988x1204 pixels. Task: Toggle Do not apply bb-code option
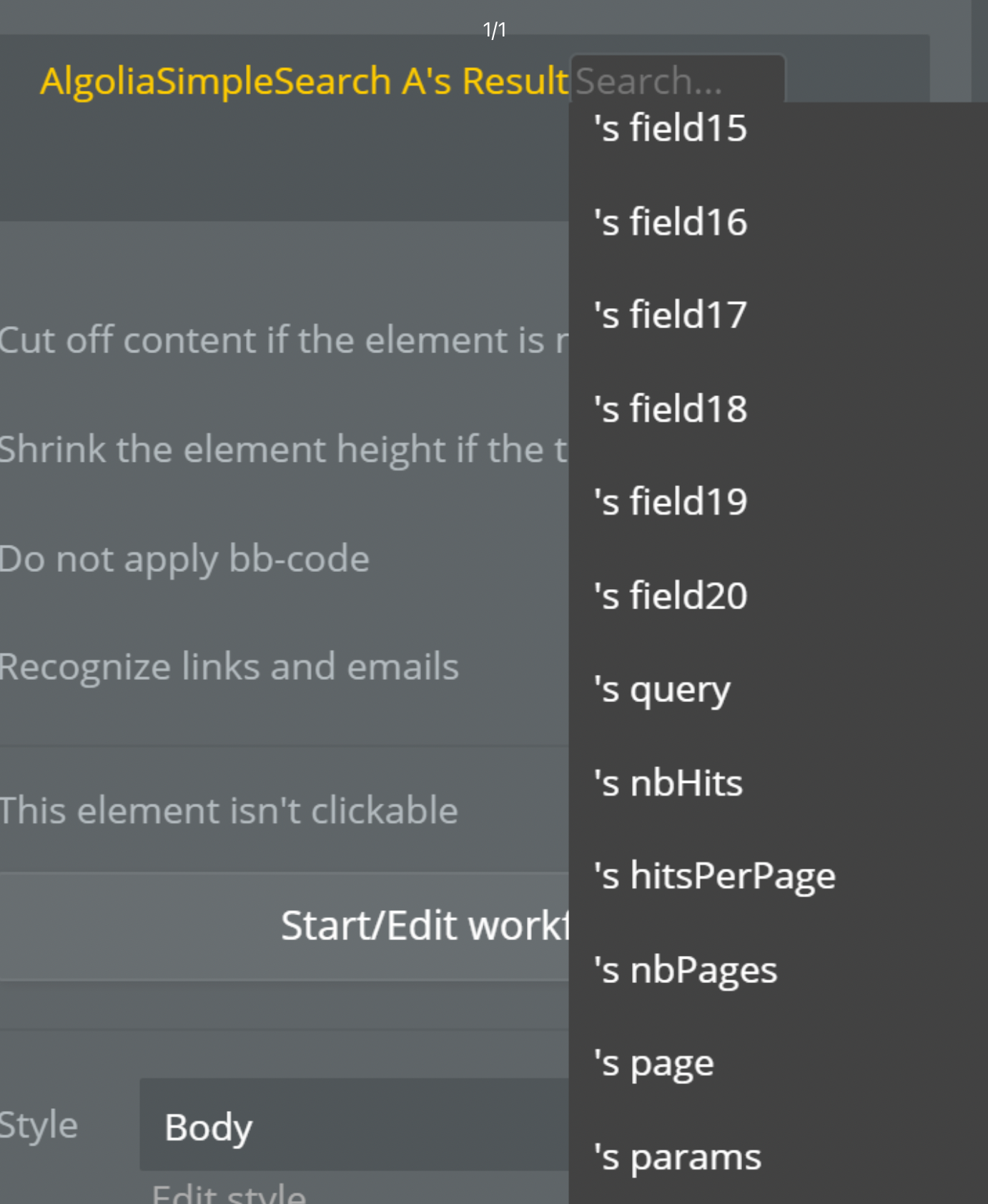click(x=184, y=558)
